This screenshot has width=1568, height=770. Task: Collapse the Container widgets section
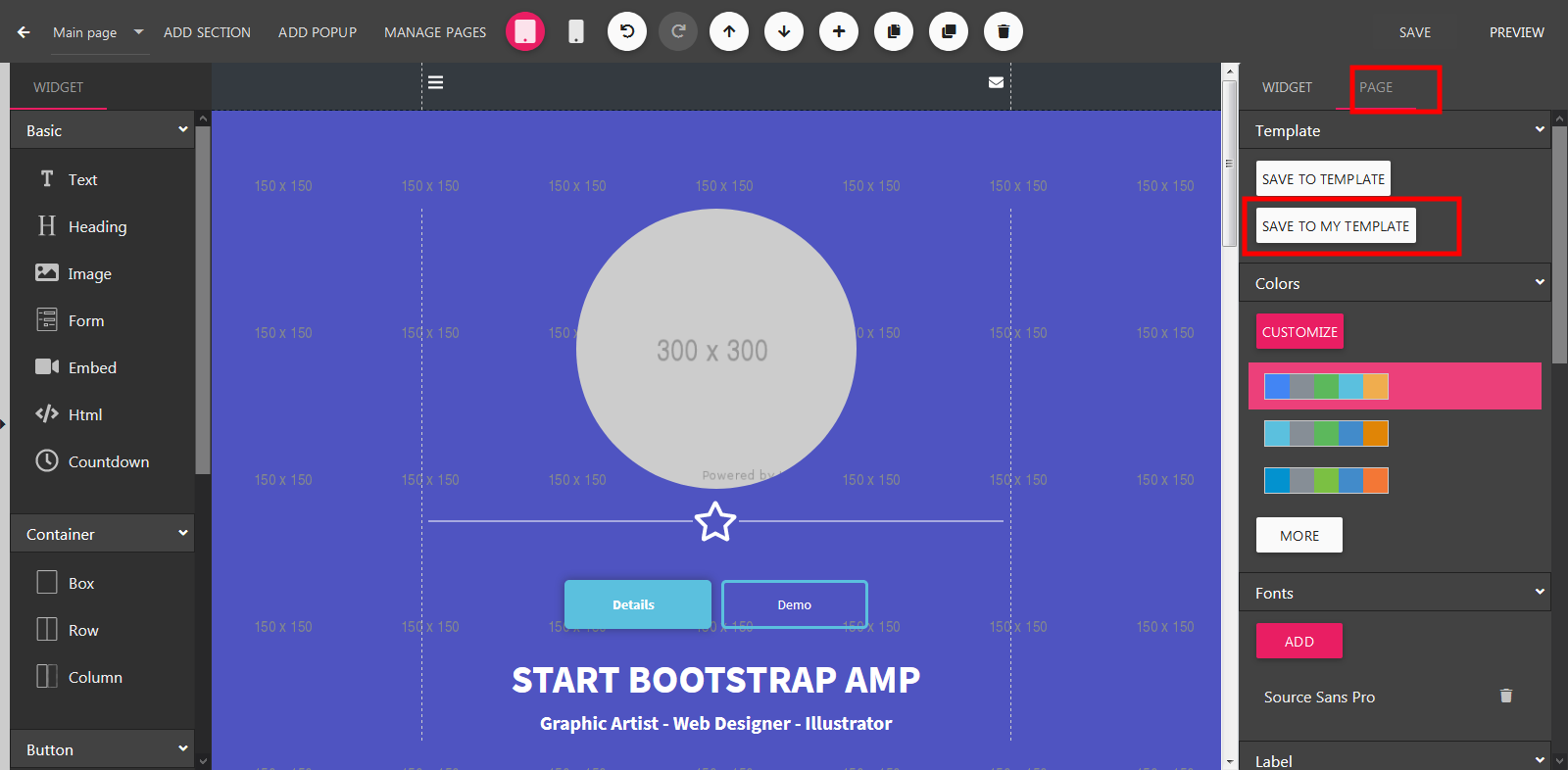pyautogui.click(x=103, y=534)
